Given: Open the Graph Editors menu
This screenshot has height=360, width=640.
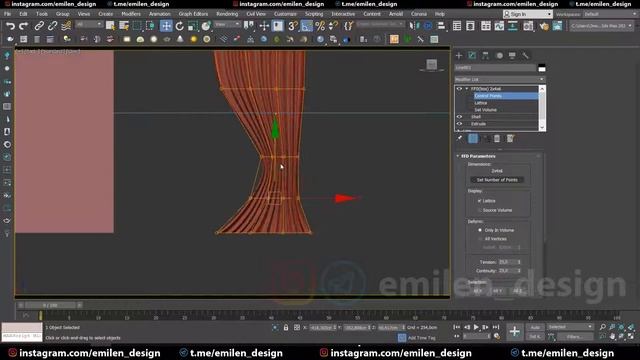Looking at the screenshot, I should 193,14.
